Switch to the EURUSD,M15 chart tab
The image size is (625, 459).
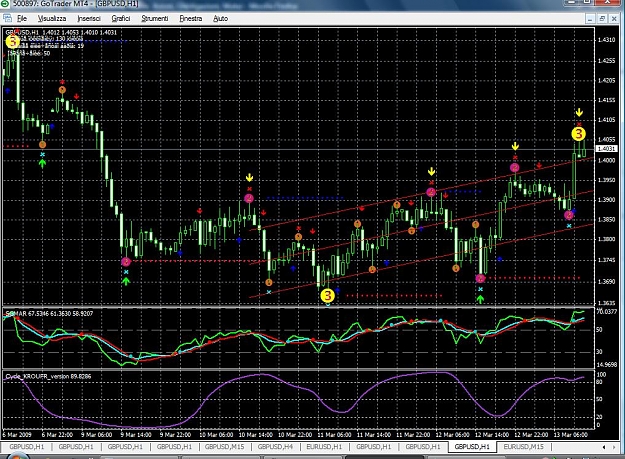tap(523, 447)
